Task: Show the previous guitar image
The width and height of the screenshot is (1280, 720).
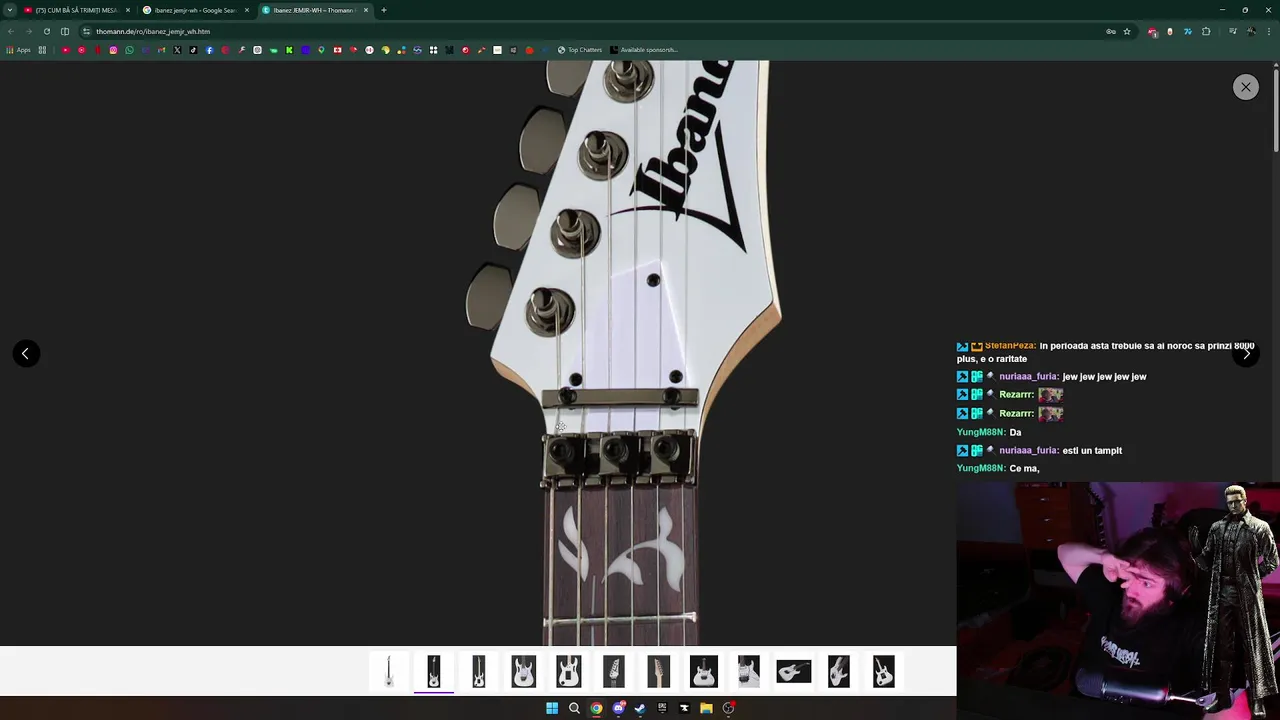Action: coord(25,353)
